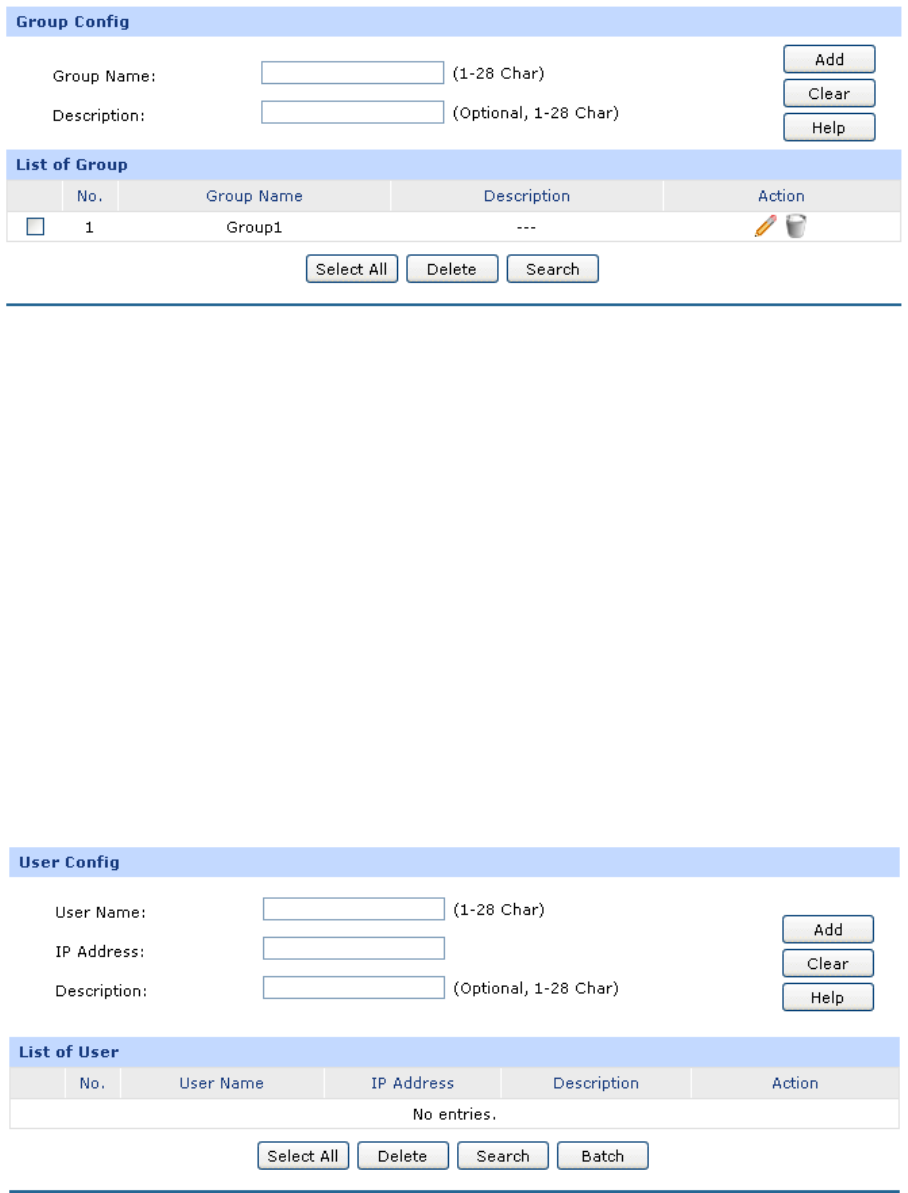Focus the Group Config Description field
The height and width of the screenshot is (1193, 908).
point(352,113)
